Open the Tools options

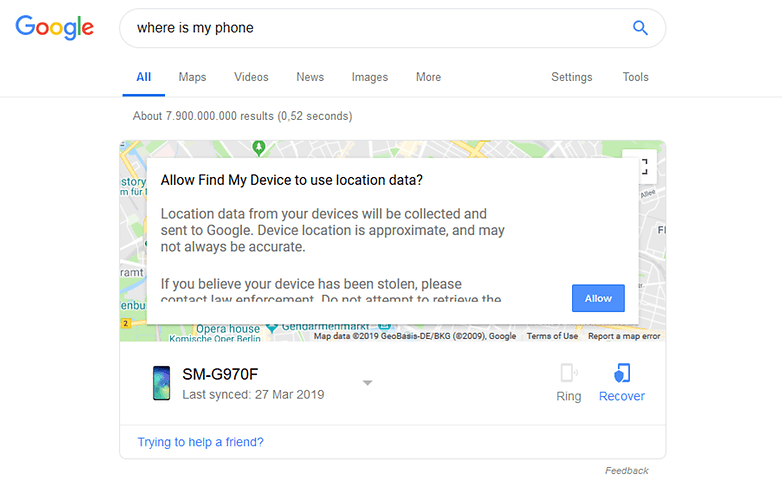[x=635, y=77]
